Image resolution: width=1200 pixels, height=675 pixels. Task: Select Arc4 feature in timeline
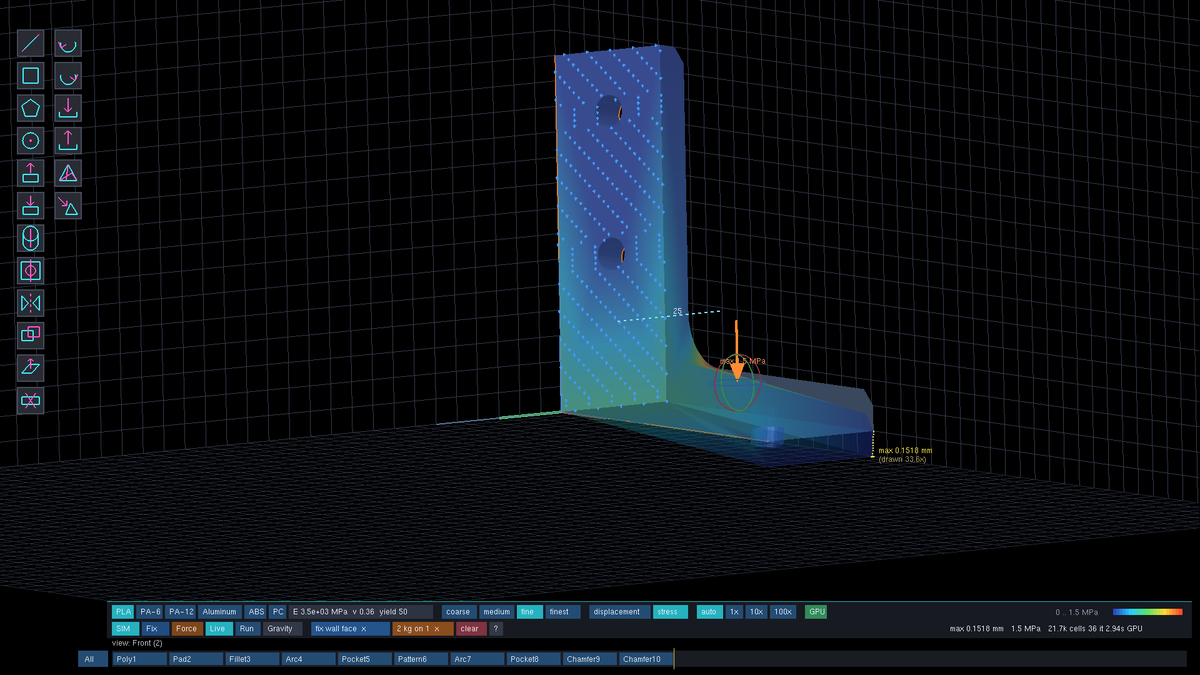point(307,659)
